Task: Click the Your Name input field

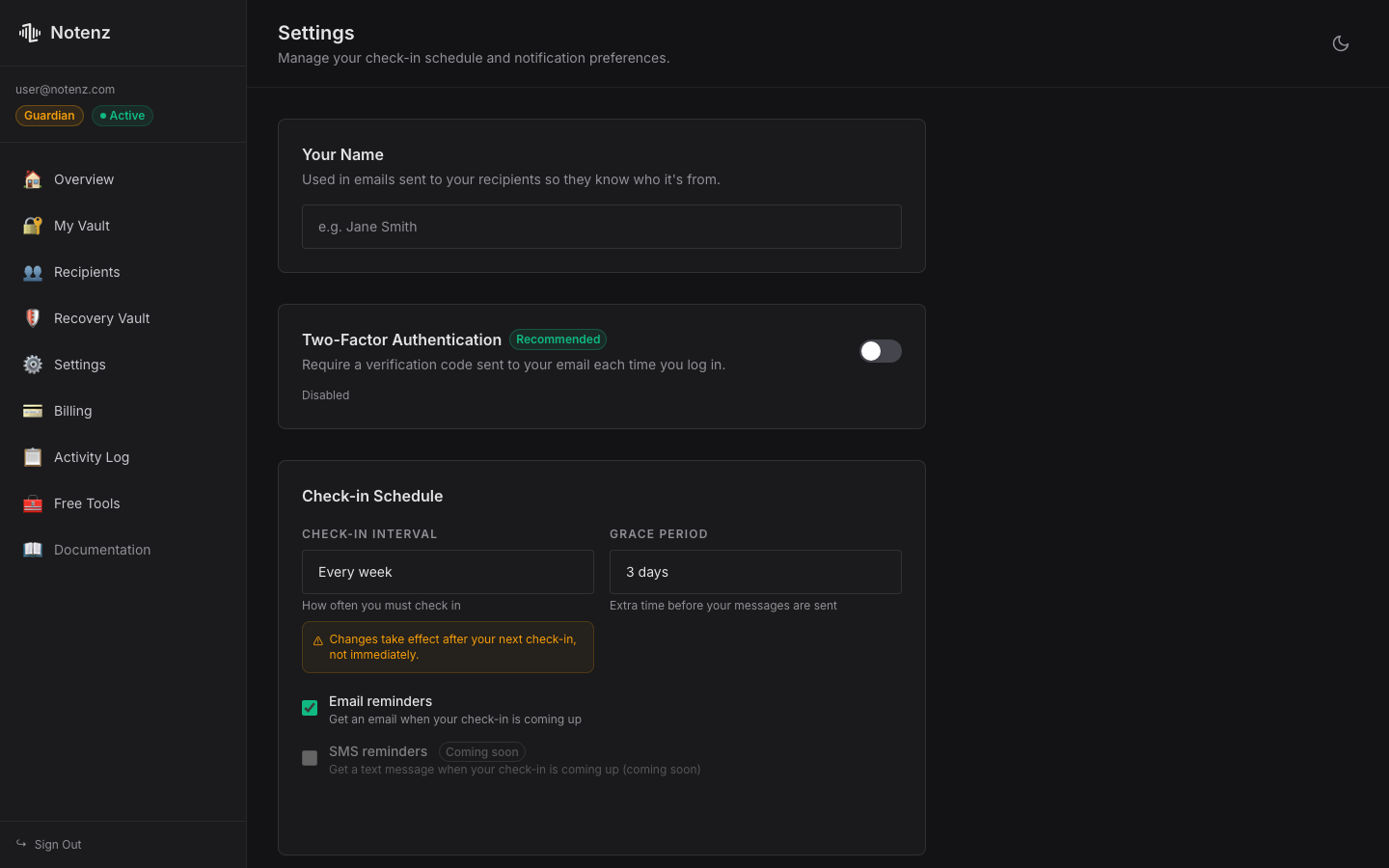Action: (602, 227)
